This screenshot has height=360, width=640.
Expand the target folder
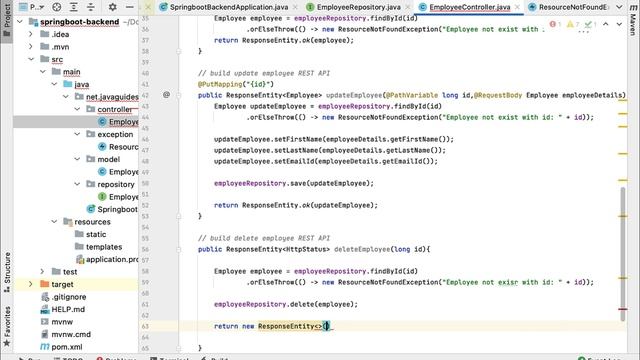(31, 284)
